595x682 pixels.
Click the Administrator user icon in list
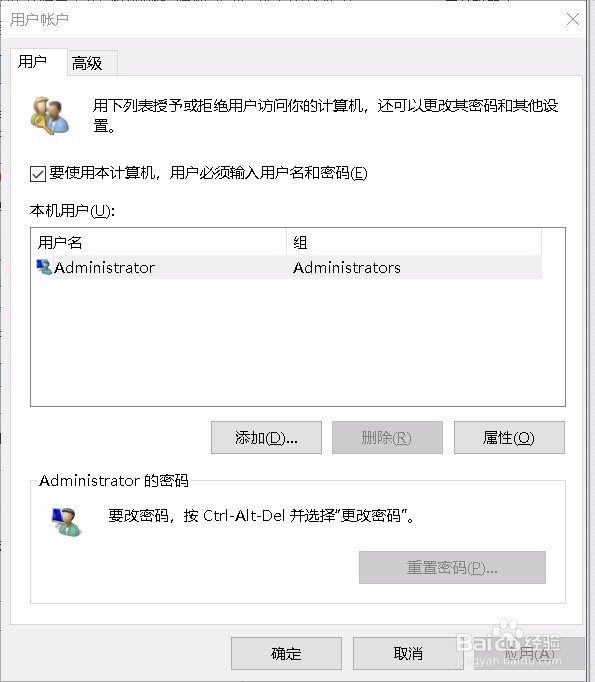click(44, 267)
